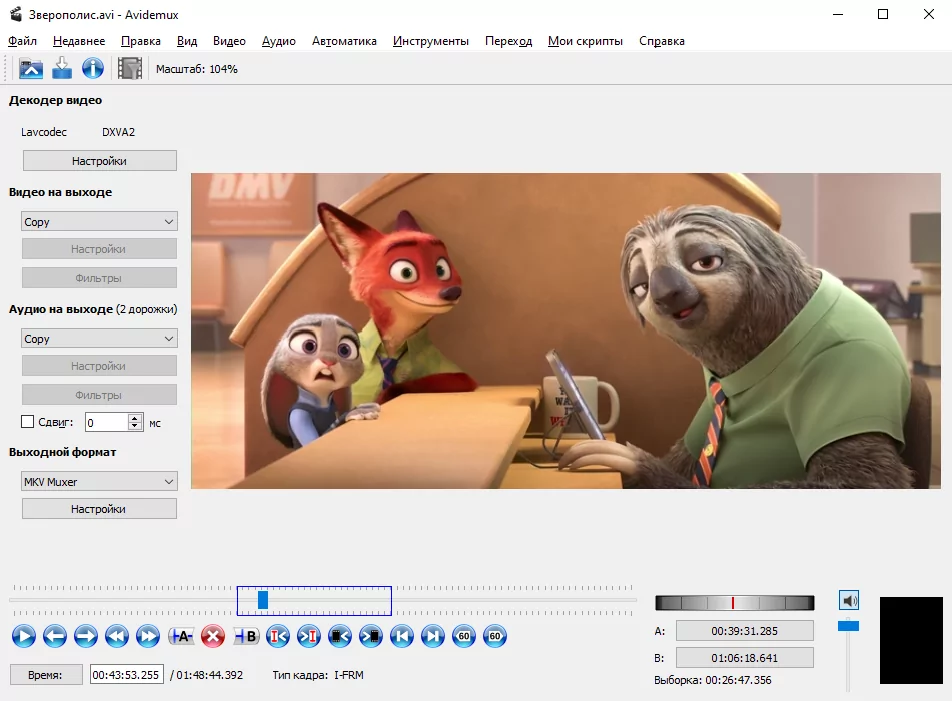
Task: Open the Мои скрипты menu
Action: [x=585, y=41]
